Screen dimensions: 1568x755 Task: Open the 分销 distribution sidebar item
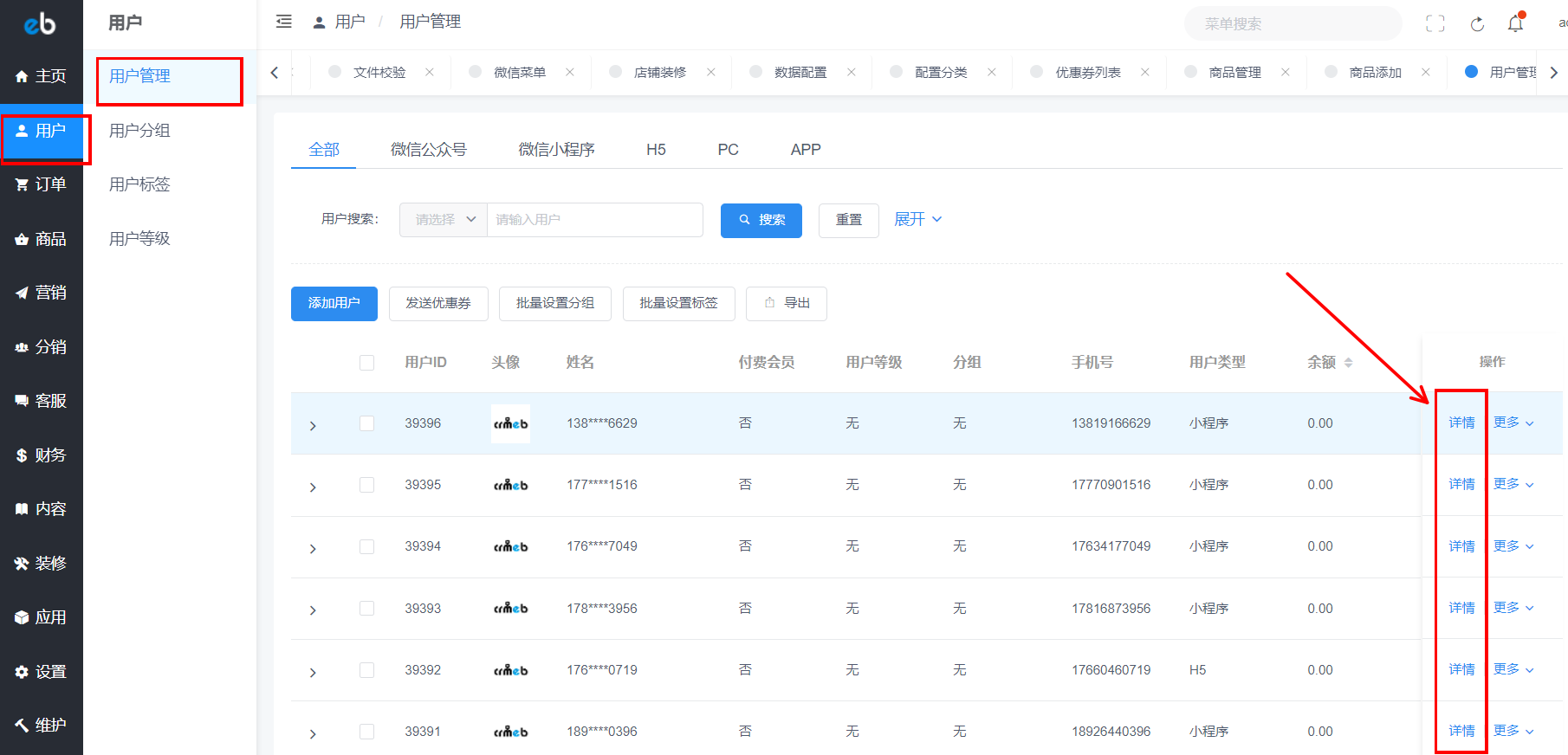(41, 347)
